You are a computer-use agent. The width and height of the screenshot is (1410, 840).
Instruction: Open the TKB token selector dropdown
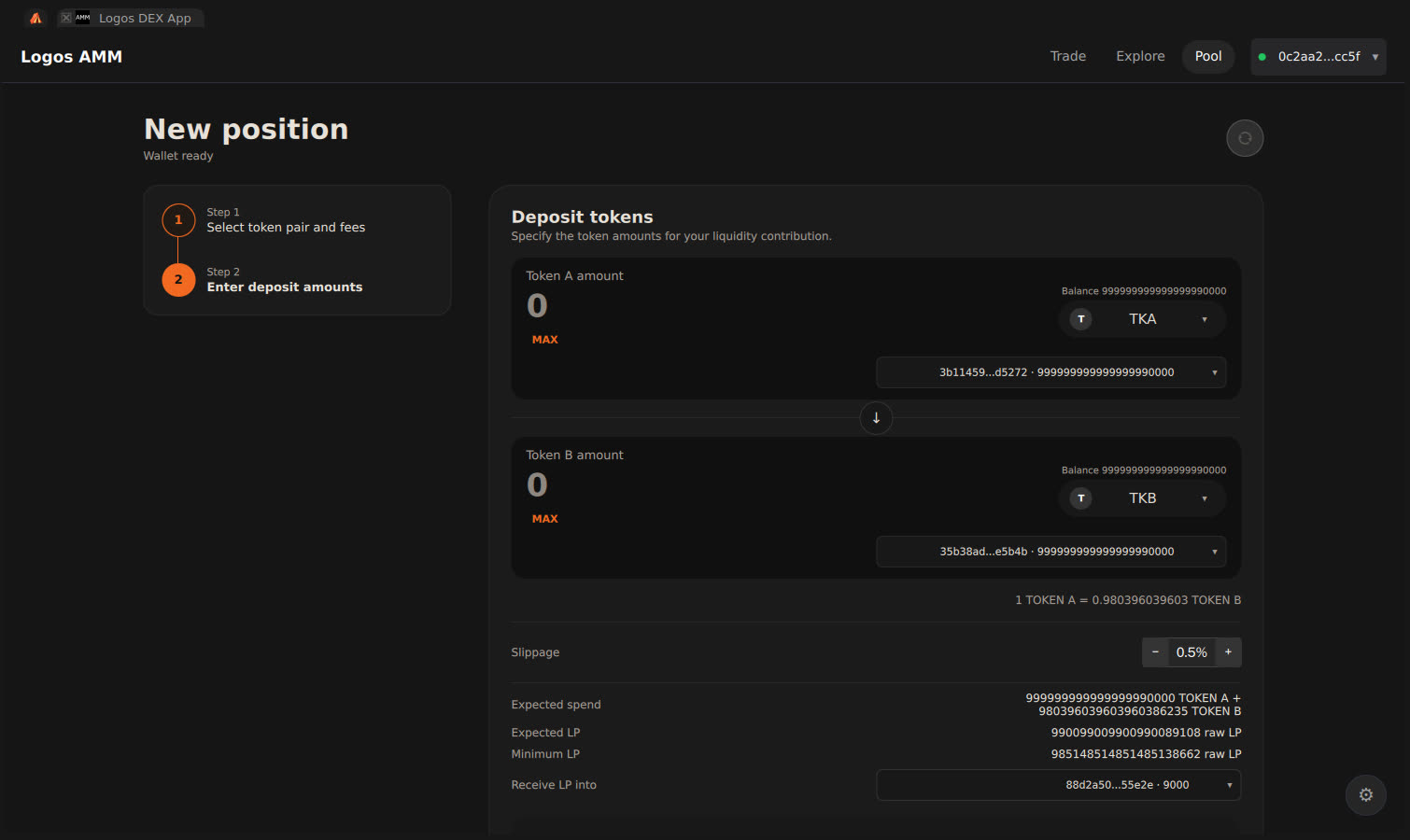1142,498
